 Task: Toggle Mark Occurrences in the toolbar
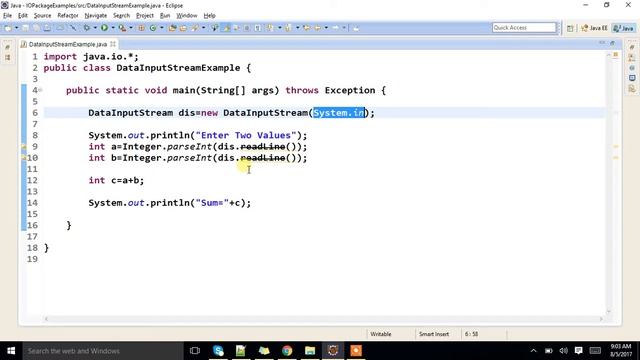pyautogui.click(x=225, y=28)
